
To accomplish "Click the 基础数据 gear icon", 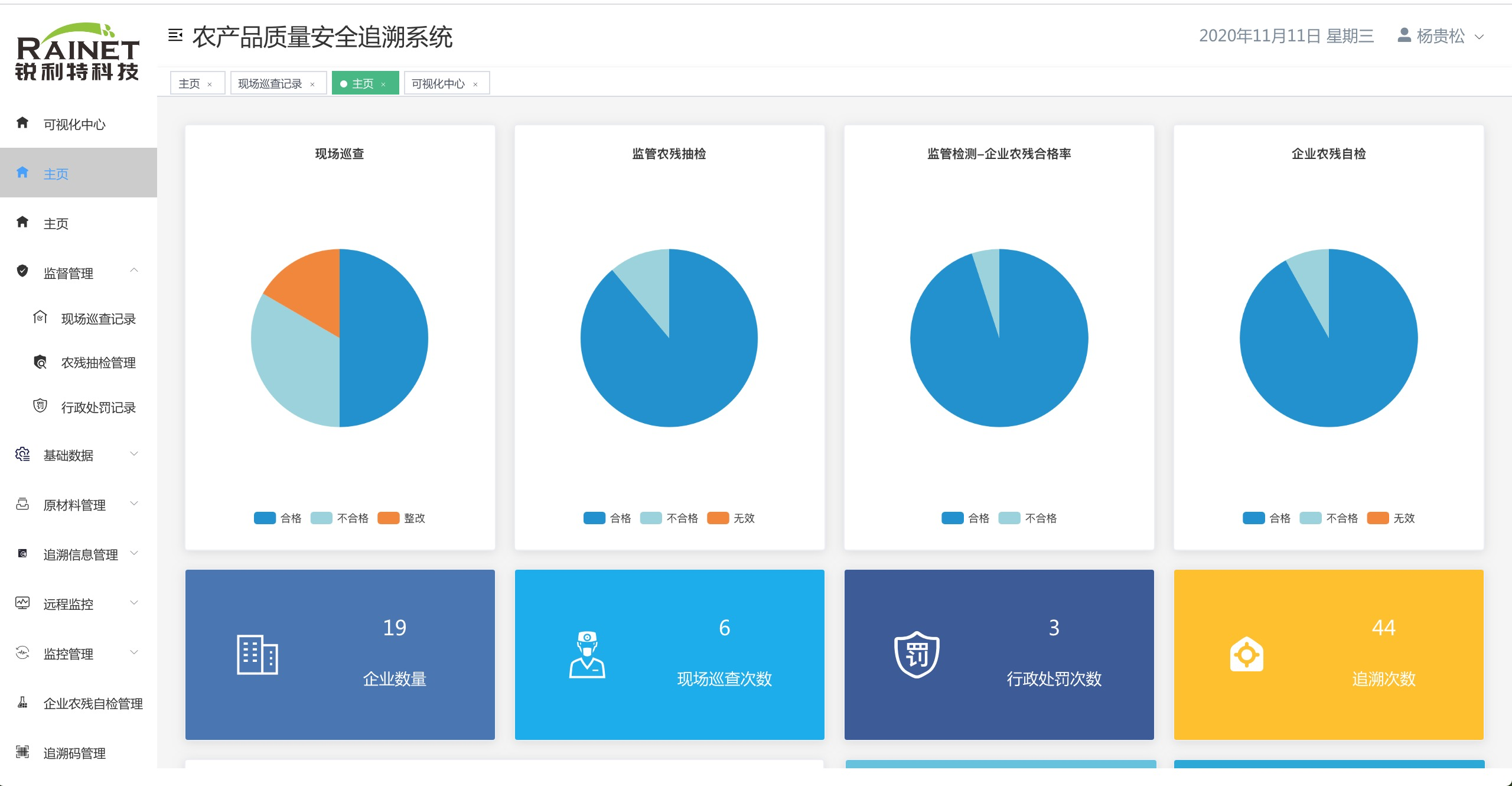I will click(22, 454).
